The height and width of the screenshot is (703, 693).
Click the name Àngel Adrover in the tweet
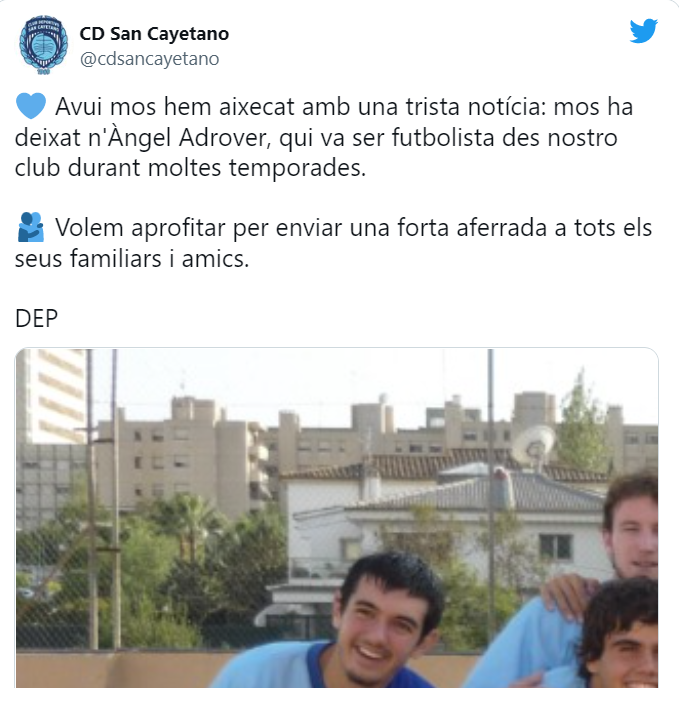(x=224, y=138)
